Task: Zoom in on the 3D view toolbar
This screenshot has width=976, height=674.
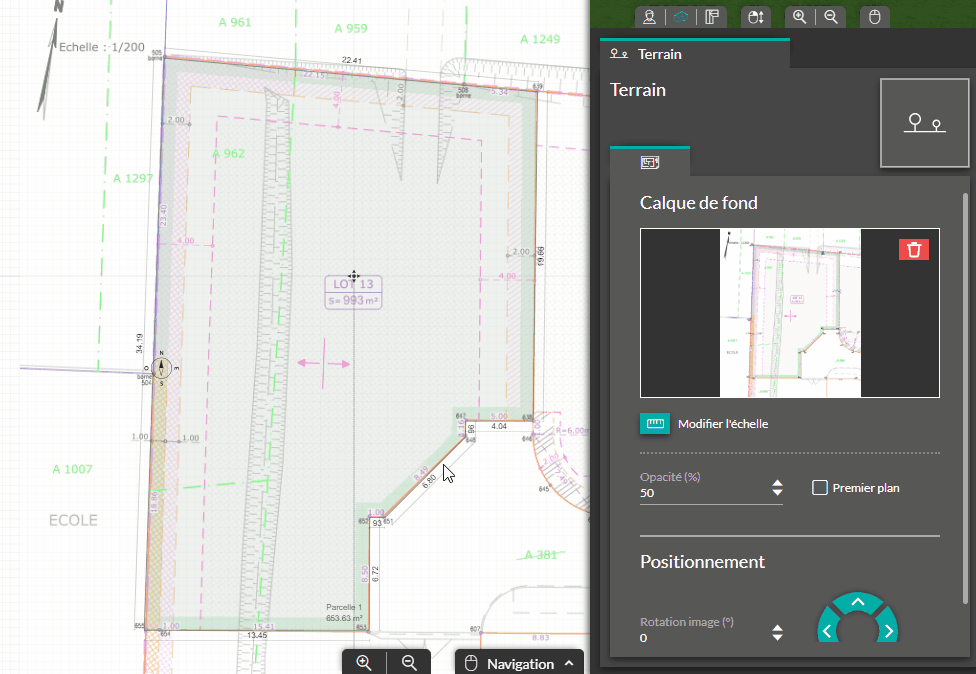Action: (x=800, y=16)
